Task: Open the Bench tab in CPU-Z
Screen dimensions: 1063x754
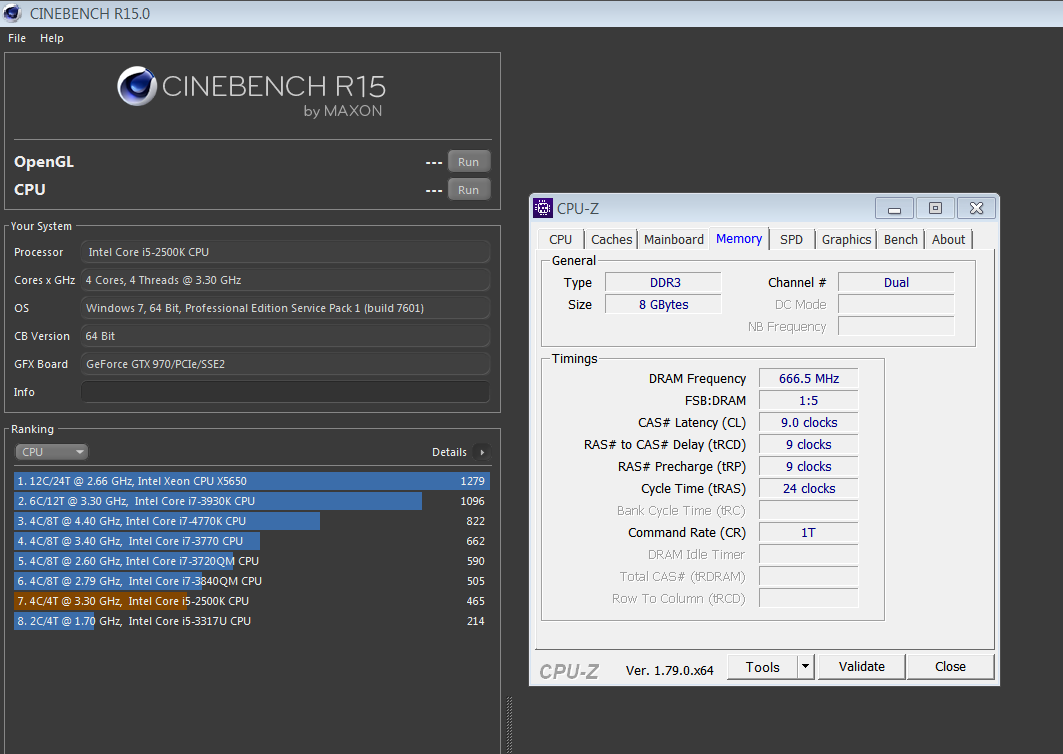Action: [x=901, y=239]
